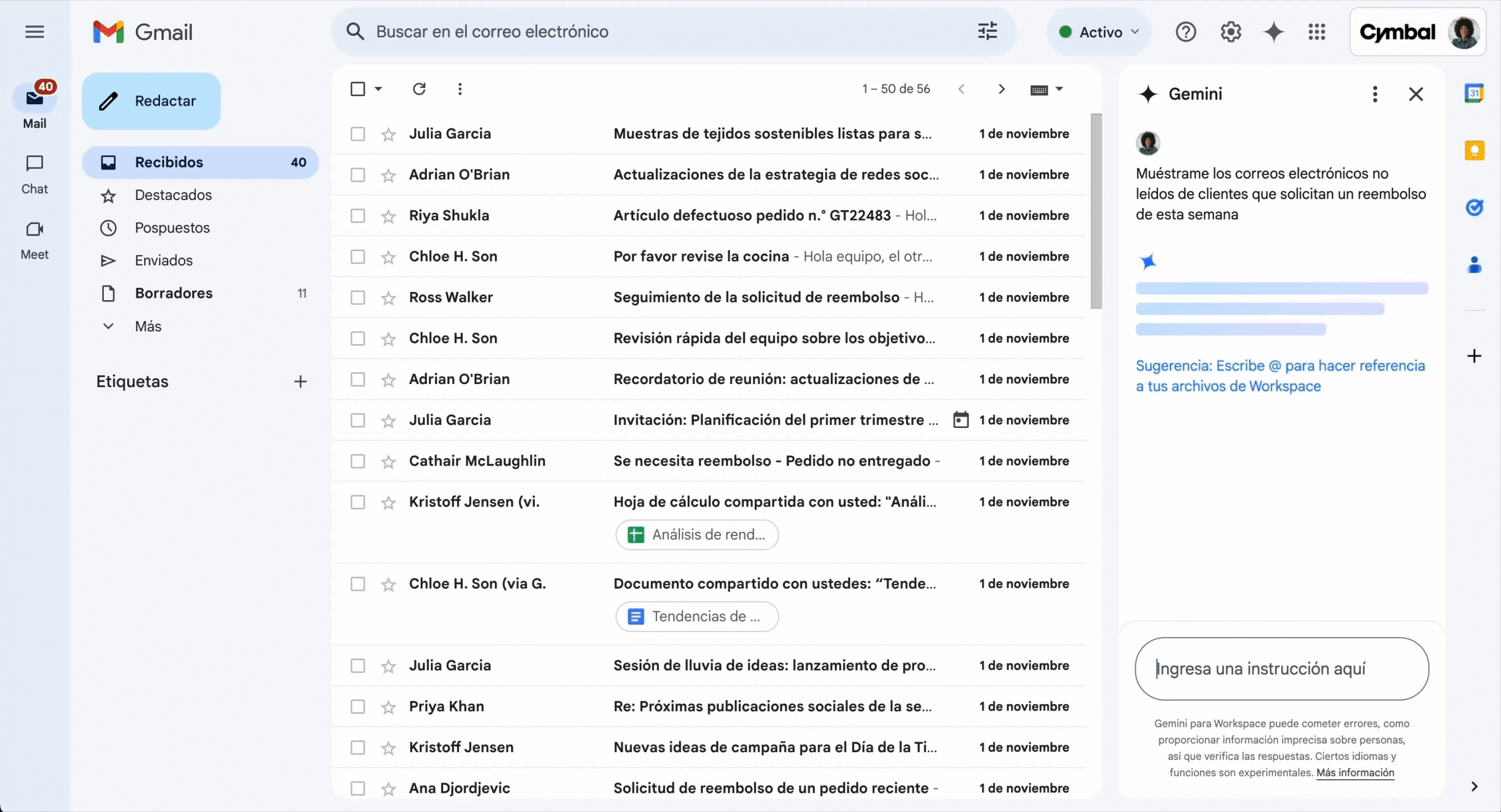Open the Settings gear
The width and height of the screenshot is (1501, 812).
tap(1230, 32)
